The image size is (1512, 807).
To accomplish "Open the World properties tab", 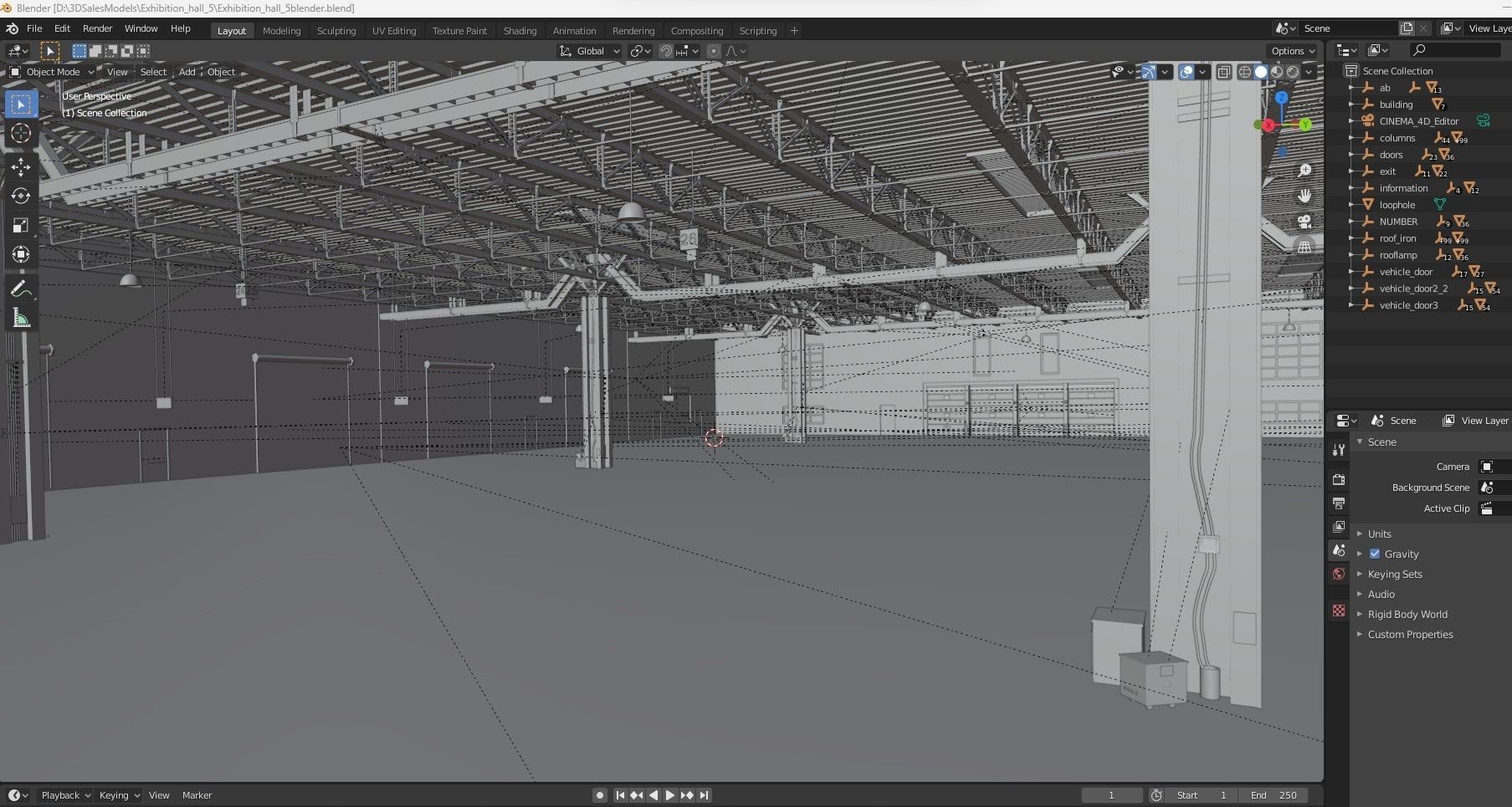I will 1339,574.
